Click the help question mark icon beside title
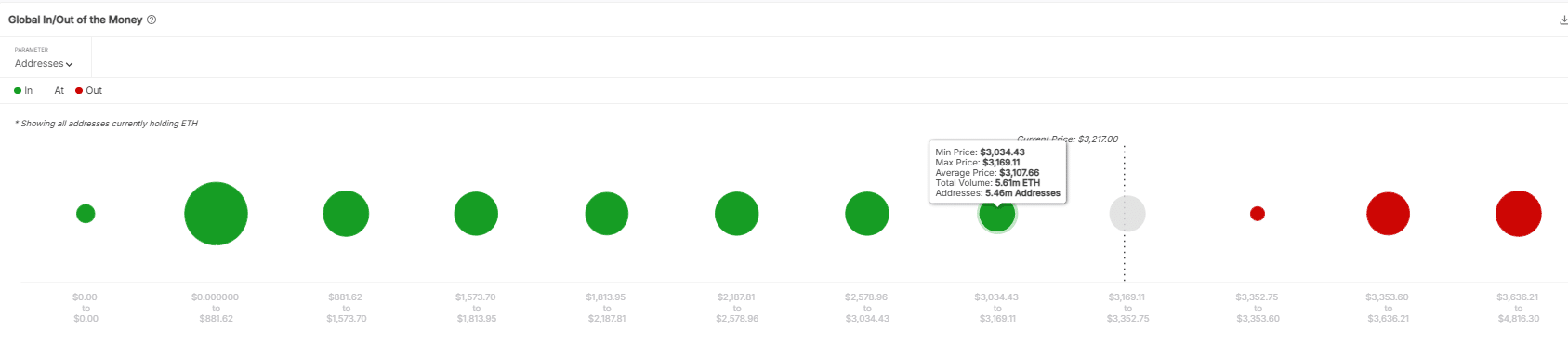Screen dimensions: 1568x343 (152, 20)
